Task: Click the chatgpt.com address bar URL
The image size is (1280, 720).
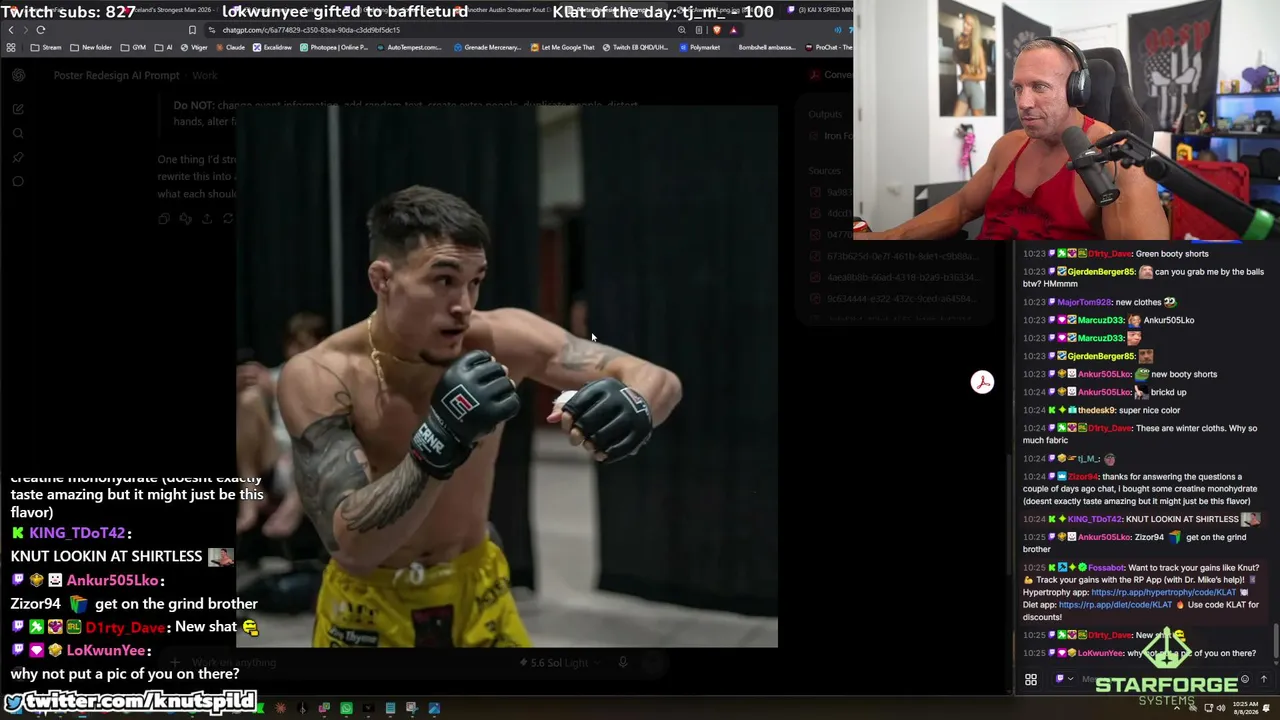Action: point(310,30)
